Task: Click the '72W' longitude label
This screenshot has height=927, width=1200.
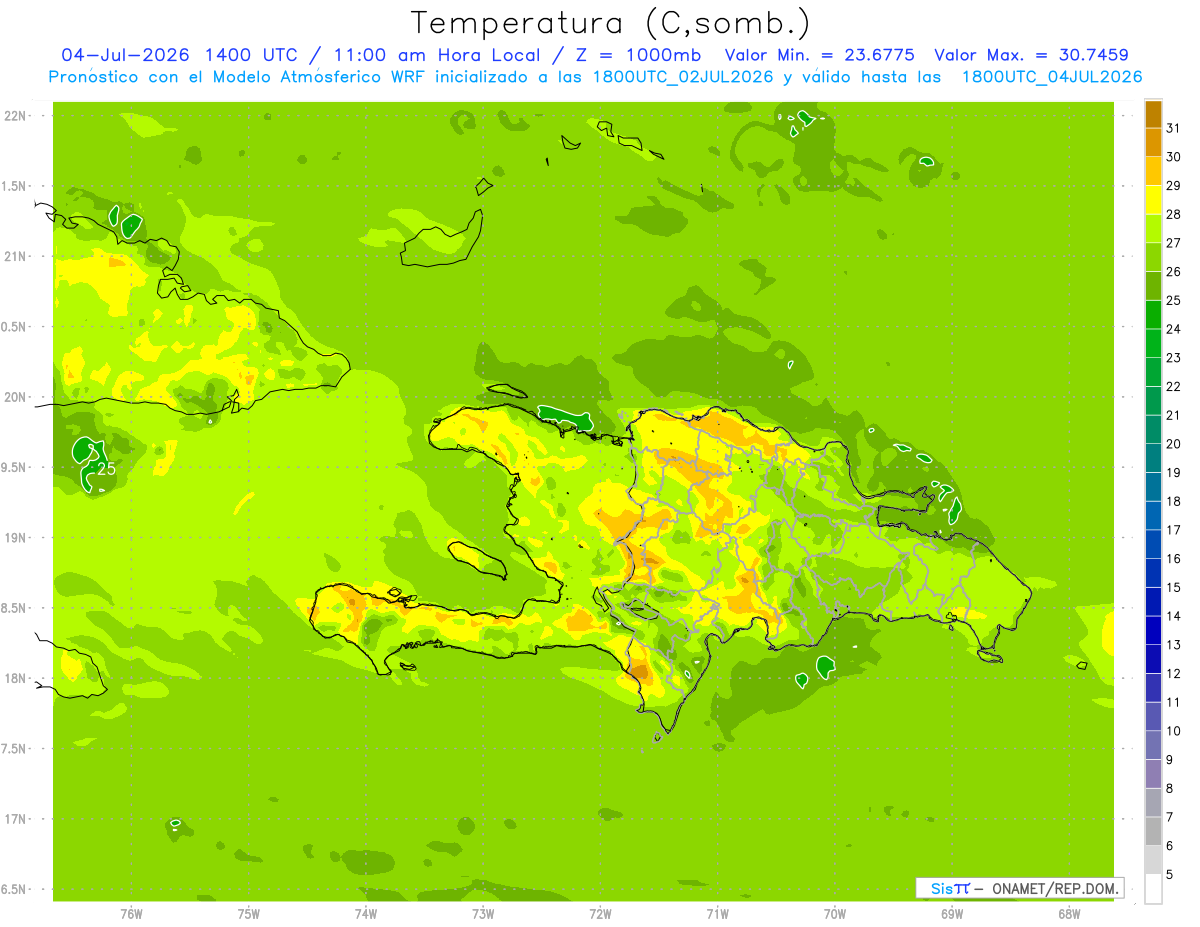Action: coord(600,913)
